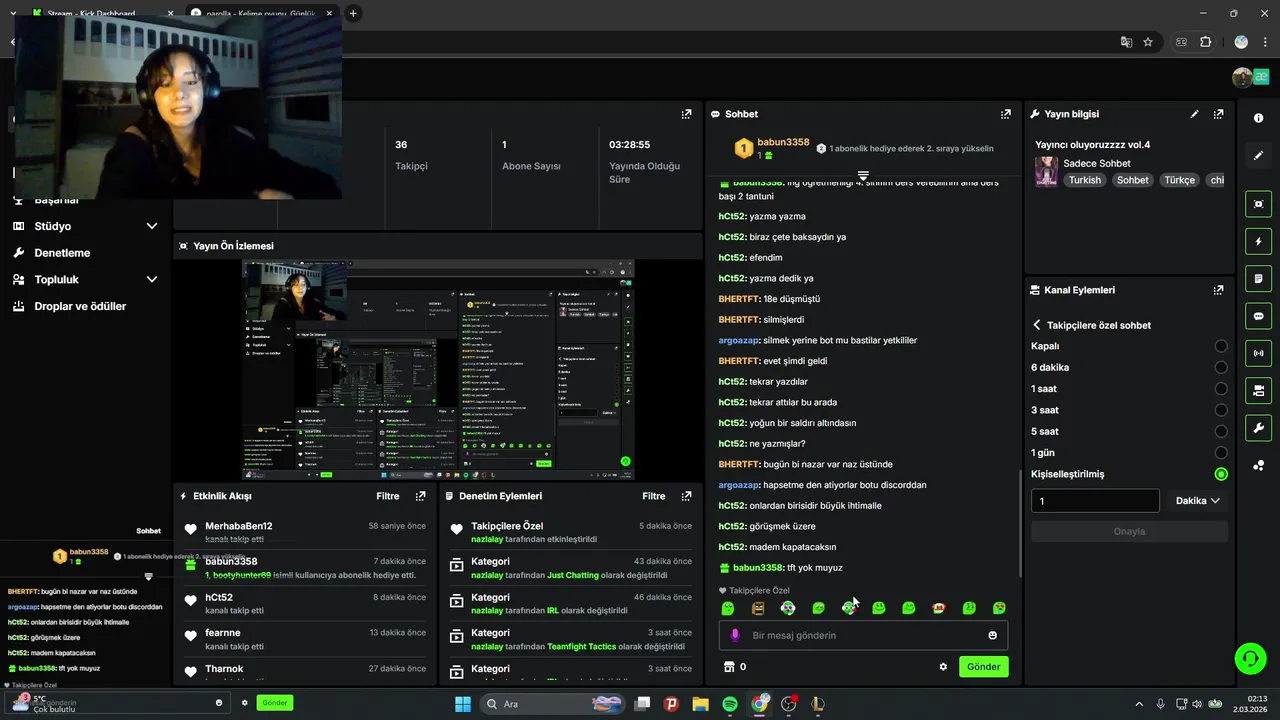The width and height of the screenshot is (1280, 720).
Task: Click the small Gönder button in overlay chat
Action: 275,703
